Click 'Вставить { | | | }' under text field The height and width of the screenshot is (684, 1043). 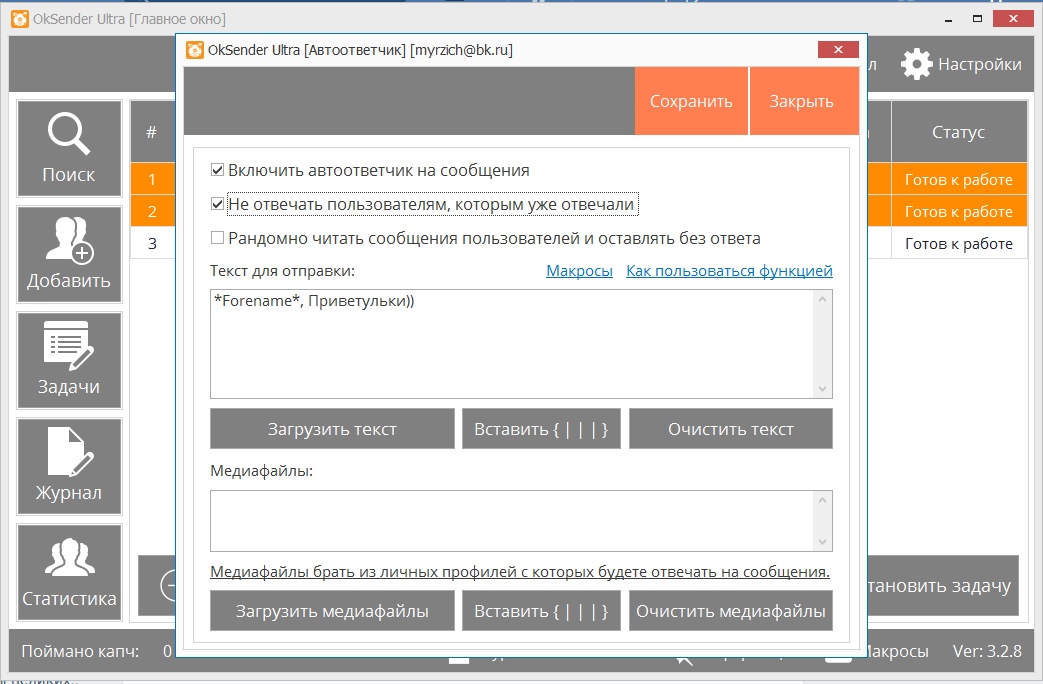(x=541, y=429)
